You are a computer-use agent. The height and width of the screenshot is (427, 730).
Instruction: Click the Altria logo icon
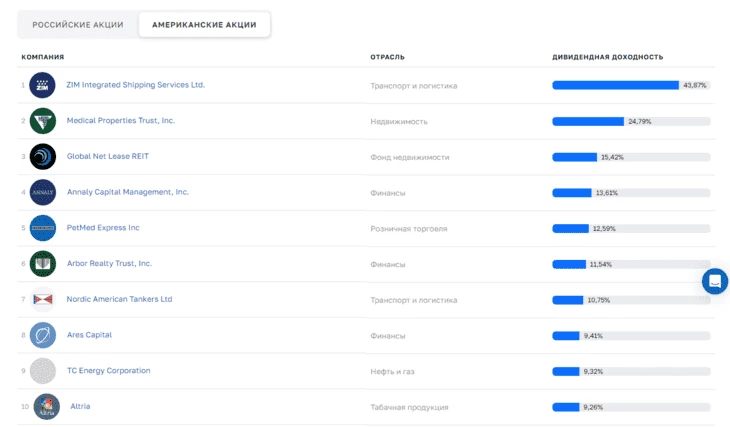[47, 407]
